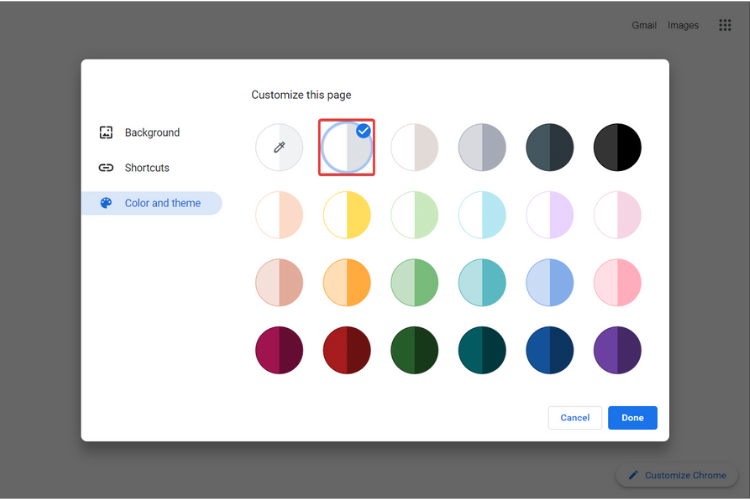
Task: Open the Background tab
Action: tap(151, 132)
